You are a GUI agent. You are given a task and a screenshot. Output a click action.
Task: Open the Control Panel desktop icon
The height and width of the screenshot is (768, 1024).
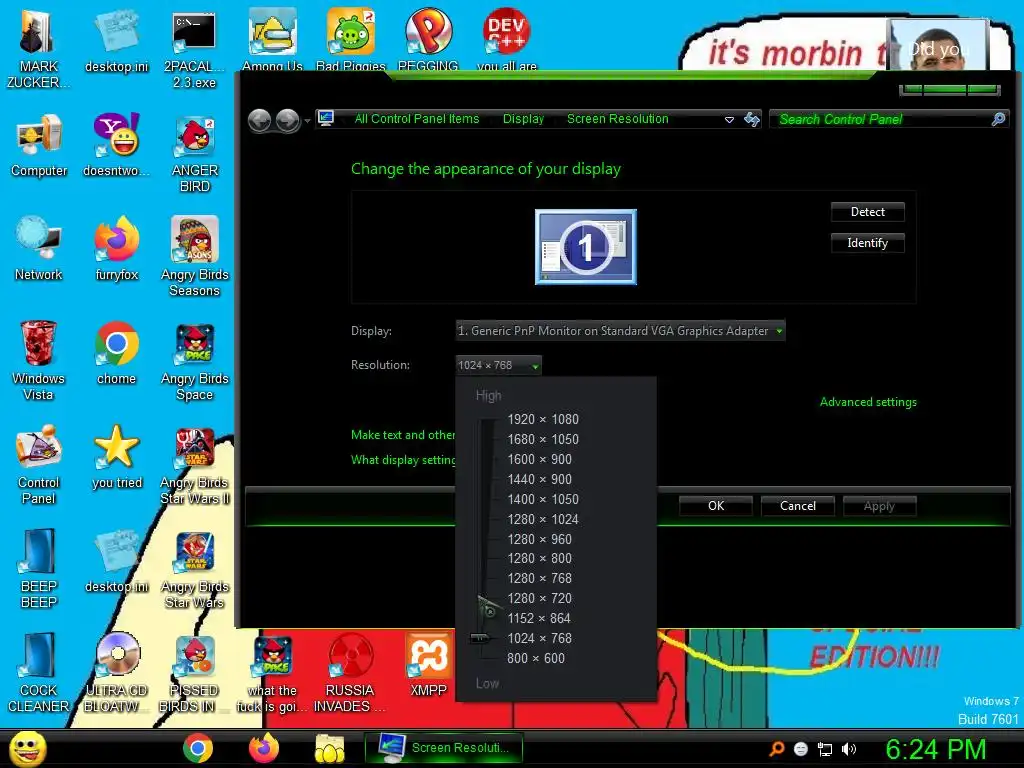tap(39, 465)
